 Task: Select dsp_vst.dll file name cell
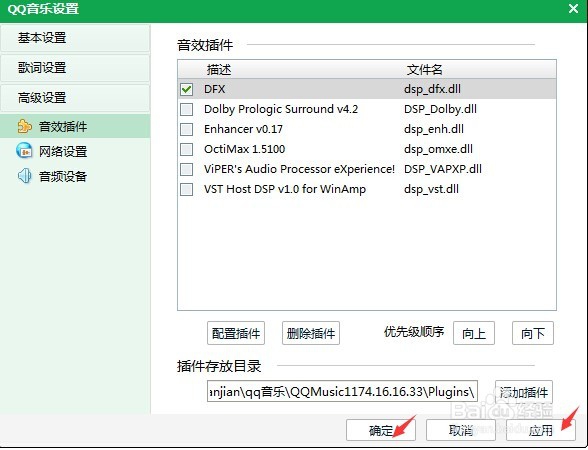click(431, 189)
